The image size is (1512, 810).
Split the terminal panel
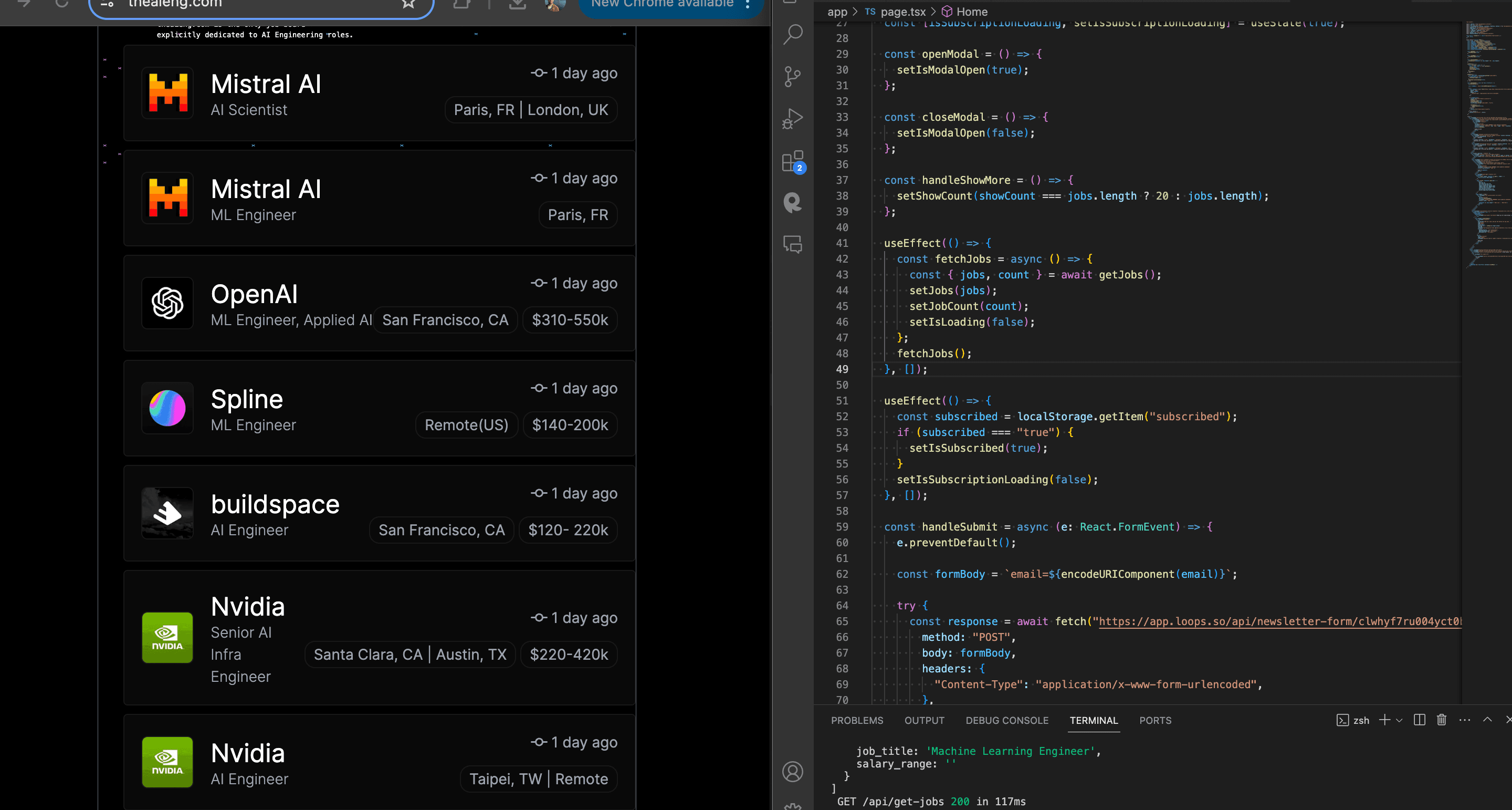pyautogui.click(x=1419, y=720)
